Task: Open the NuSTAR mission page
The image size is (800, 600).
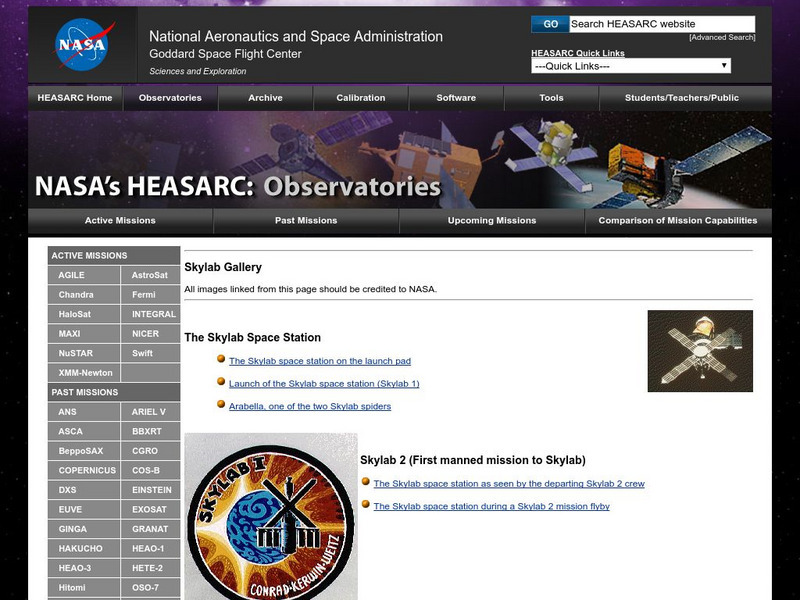Action: pyautogui.click(x=84, y=353)
